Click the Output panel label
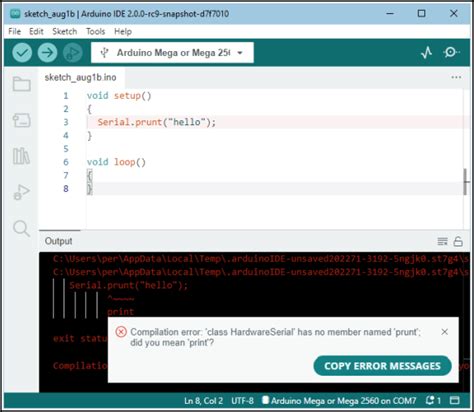 58,241
